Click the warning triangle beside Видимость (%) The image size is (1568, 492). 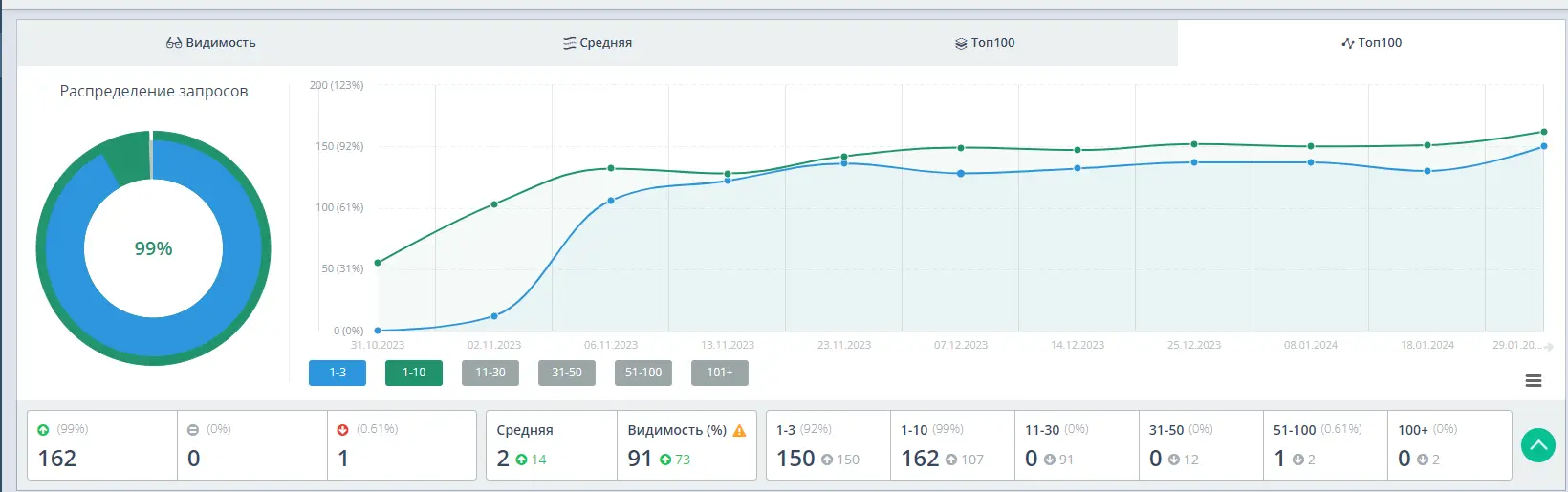pos(739,431)
